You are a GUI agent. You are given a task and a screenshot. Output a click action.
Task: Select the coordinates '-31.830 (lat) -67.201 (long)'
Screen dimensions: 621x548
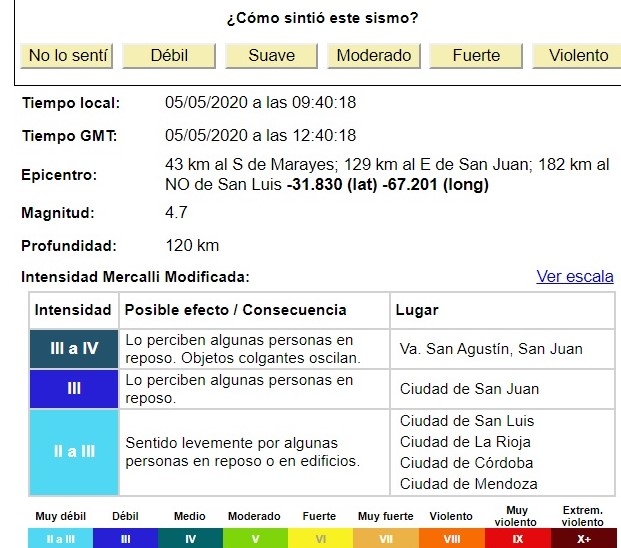[x=388, y=185]
